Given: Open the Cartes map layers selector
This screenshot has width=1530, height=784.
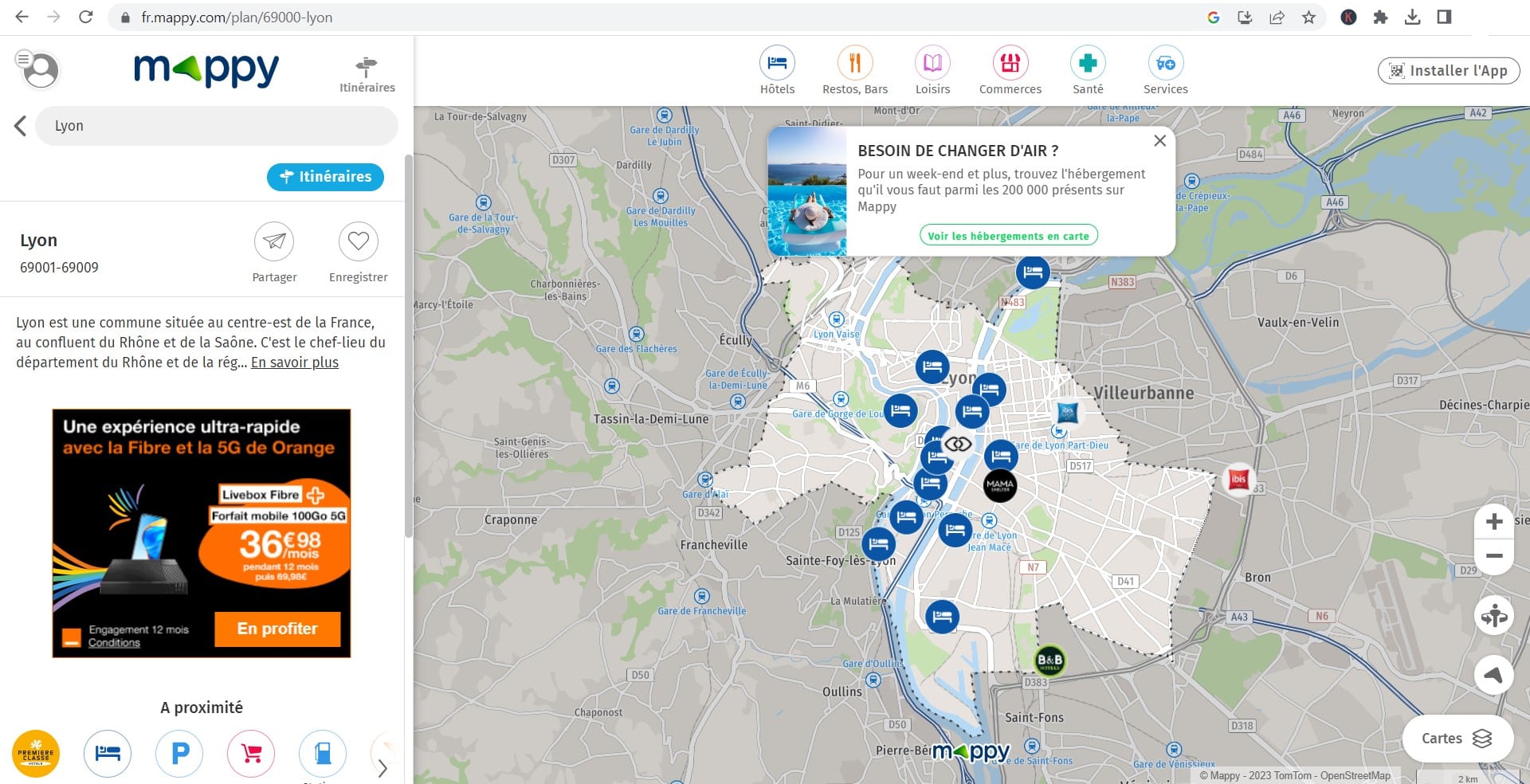Looking at the screenshot, I should (1457, 739).
